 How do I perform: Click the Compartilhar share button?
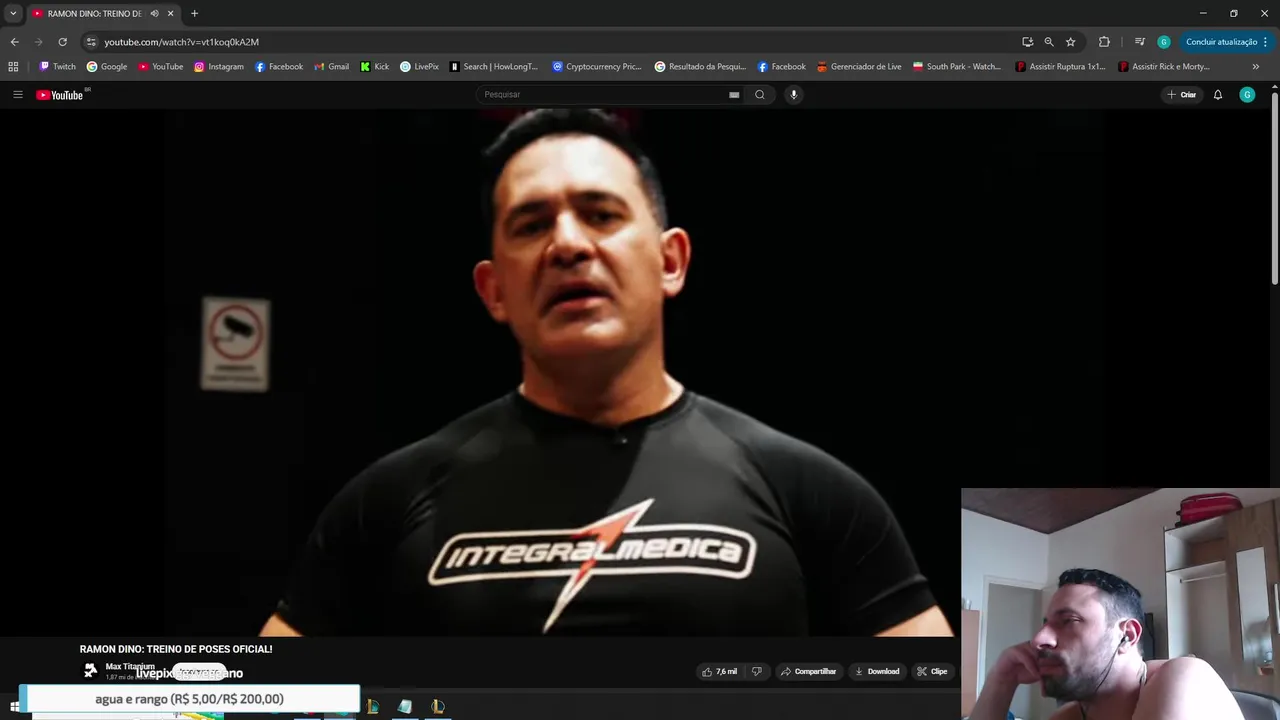(808, 671)
